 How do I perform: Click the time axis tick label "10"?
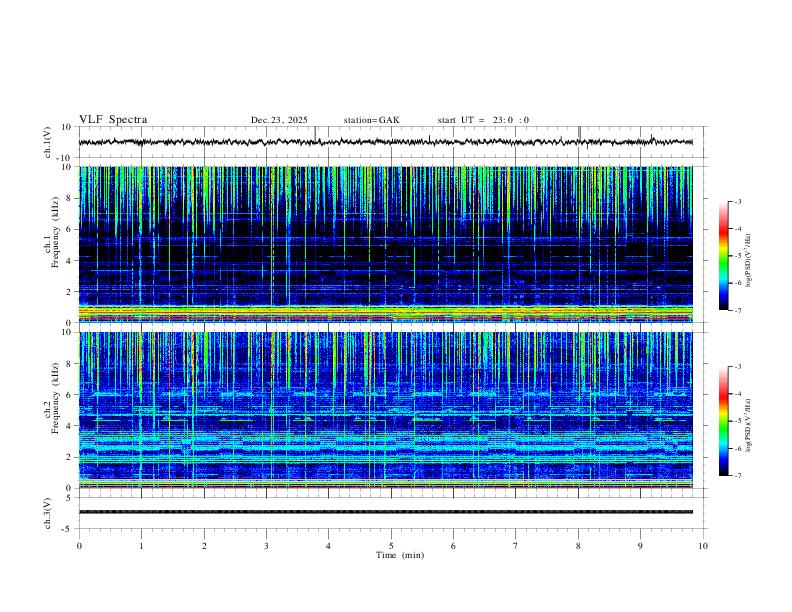coord(703,546)
